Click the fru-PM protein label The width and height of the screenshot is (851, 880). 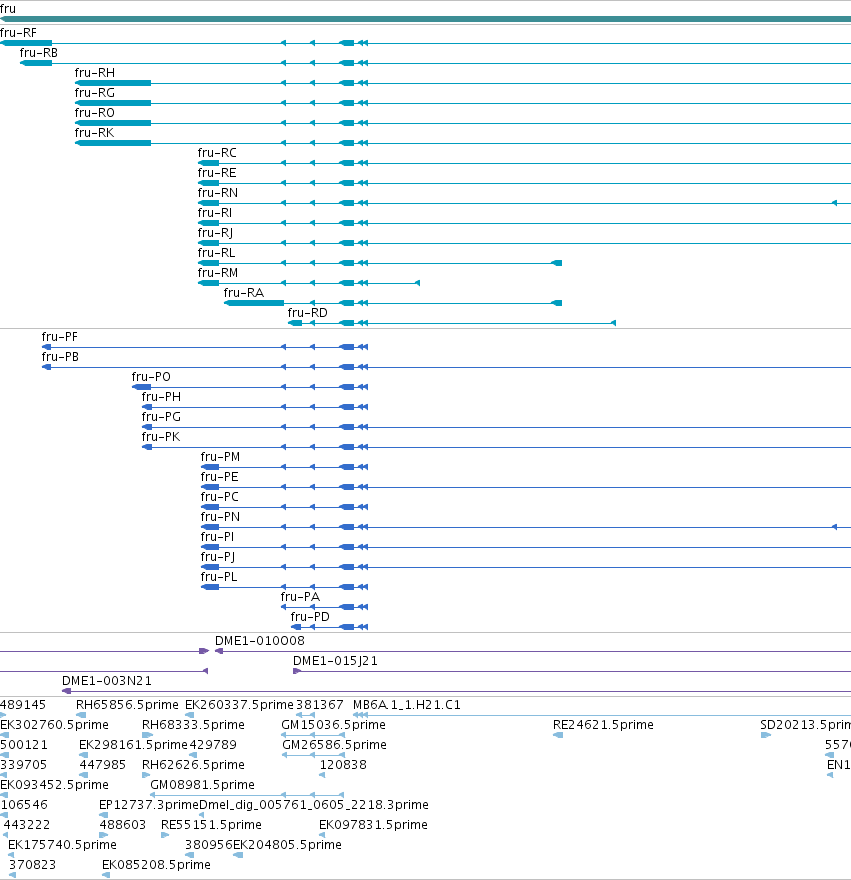pos(220,457)
